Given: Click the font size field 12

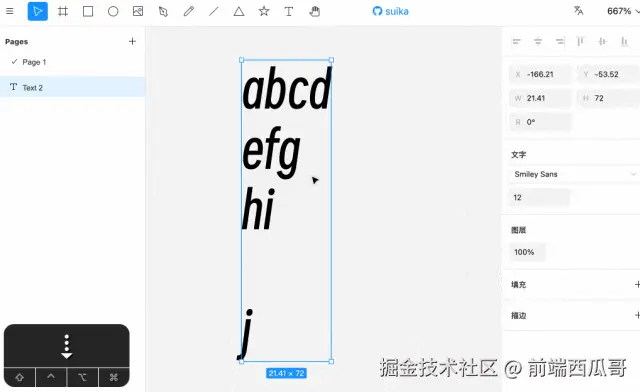Looking at the screenshot, I should 540,198.
